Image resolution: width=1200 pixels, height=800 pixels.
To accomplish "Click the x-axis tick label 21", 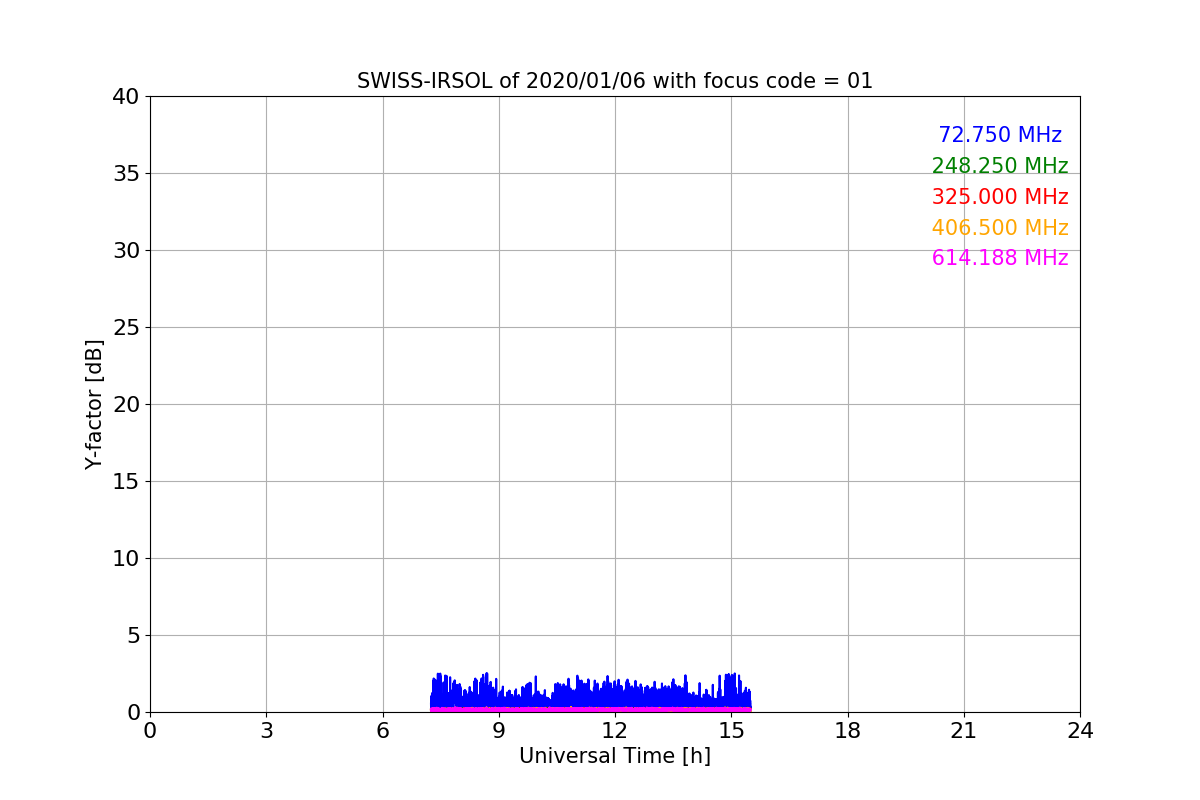I will 964,731.
